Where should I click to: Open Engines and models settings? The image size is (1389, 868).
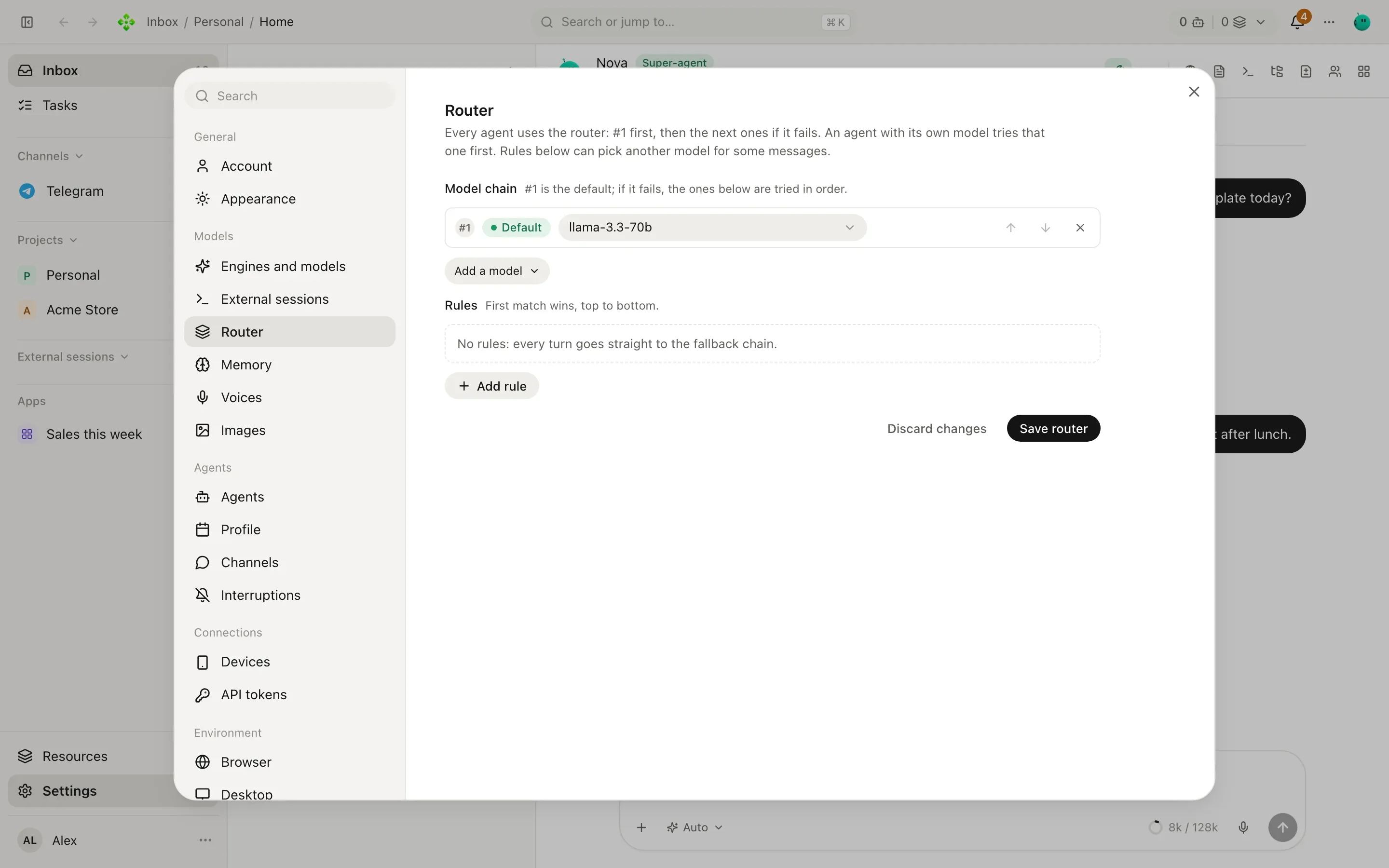click(289, 266)
